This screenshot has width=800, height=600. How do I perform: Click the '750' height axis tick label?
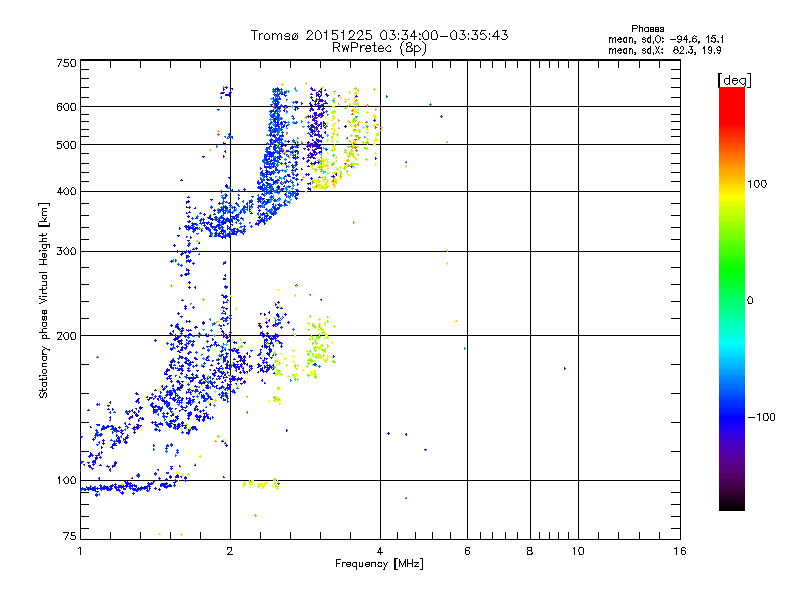66,63
